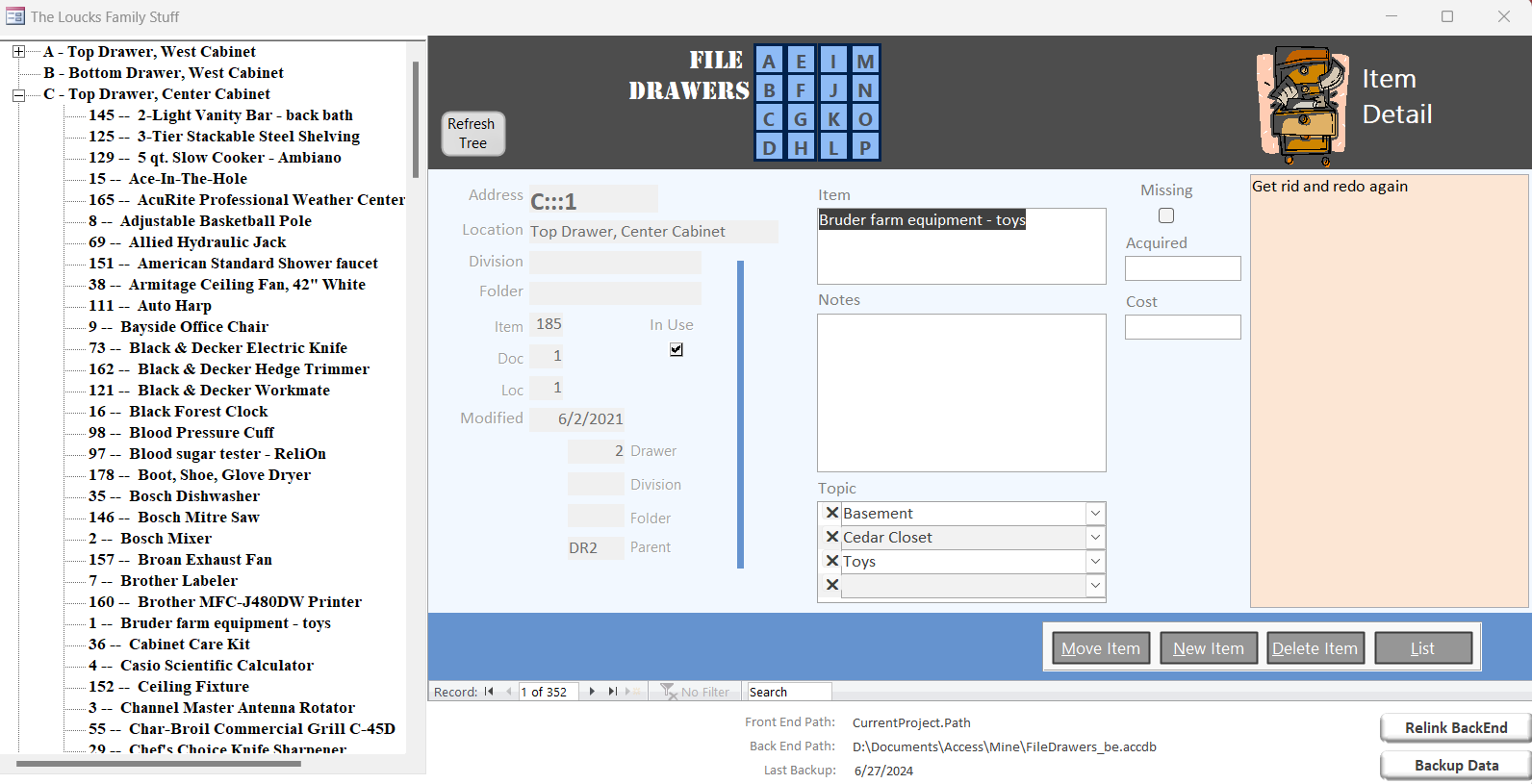The image size is (1532, 784).
Task: Select tree item Bruder farm equipment - toys
Action: [210, 623]
